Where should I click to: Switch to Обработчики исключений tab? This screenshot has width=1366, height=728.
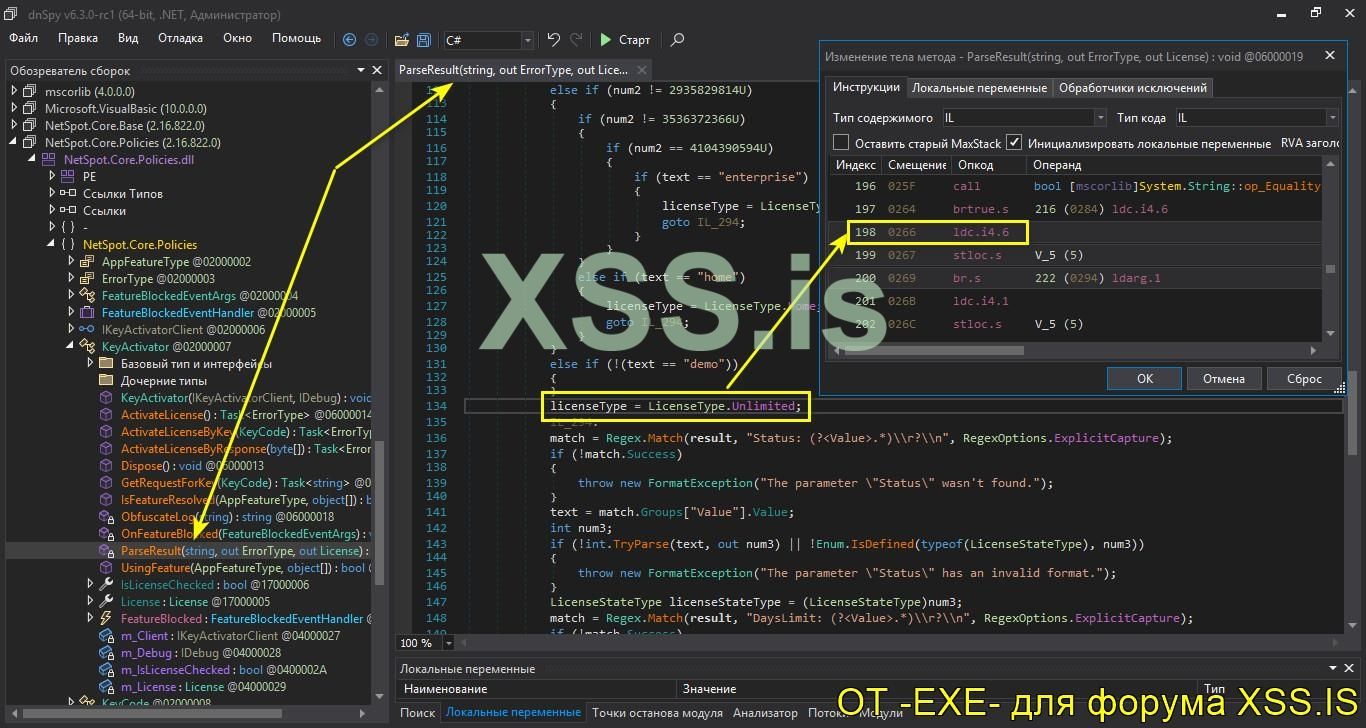1133,88
